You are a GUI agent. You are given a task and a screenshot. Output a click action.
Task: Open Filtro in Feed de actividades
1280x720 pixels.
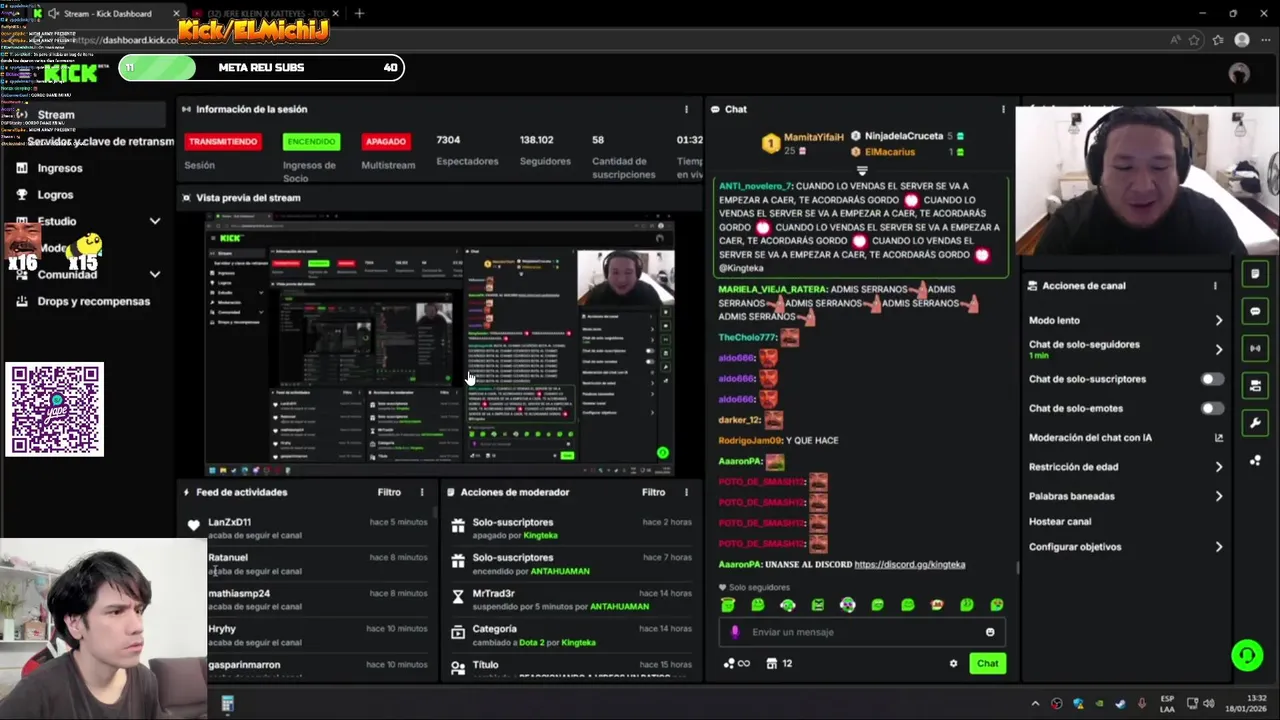[389, 492]
